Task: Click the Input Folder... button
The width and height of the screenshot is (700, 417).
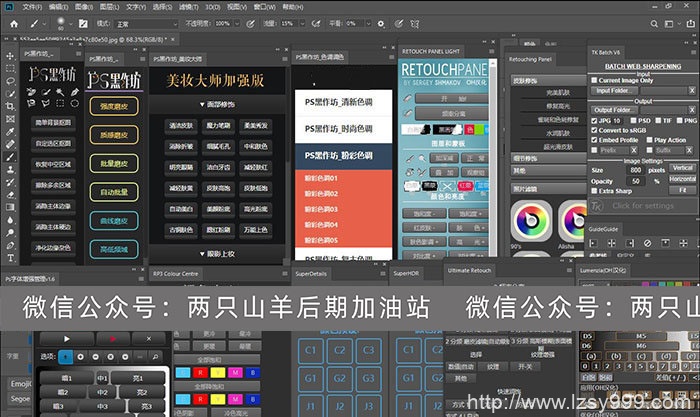Action: (x=614, y=89)
